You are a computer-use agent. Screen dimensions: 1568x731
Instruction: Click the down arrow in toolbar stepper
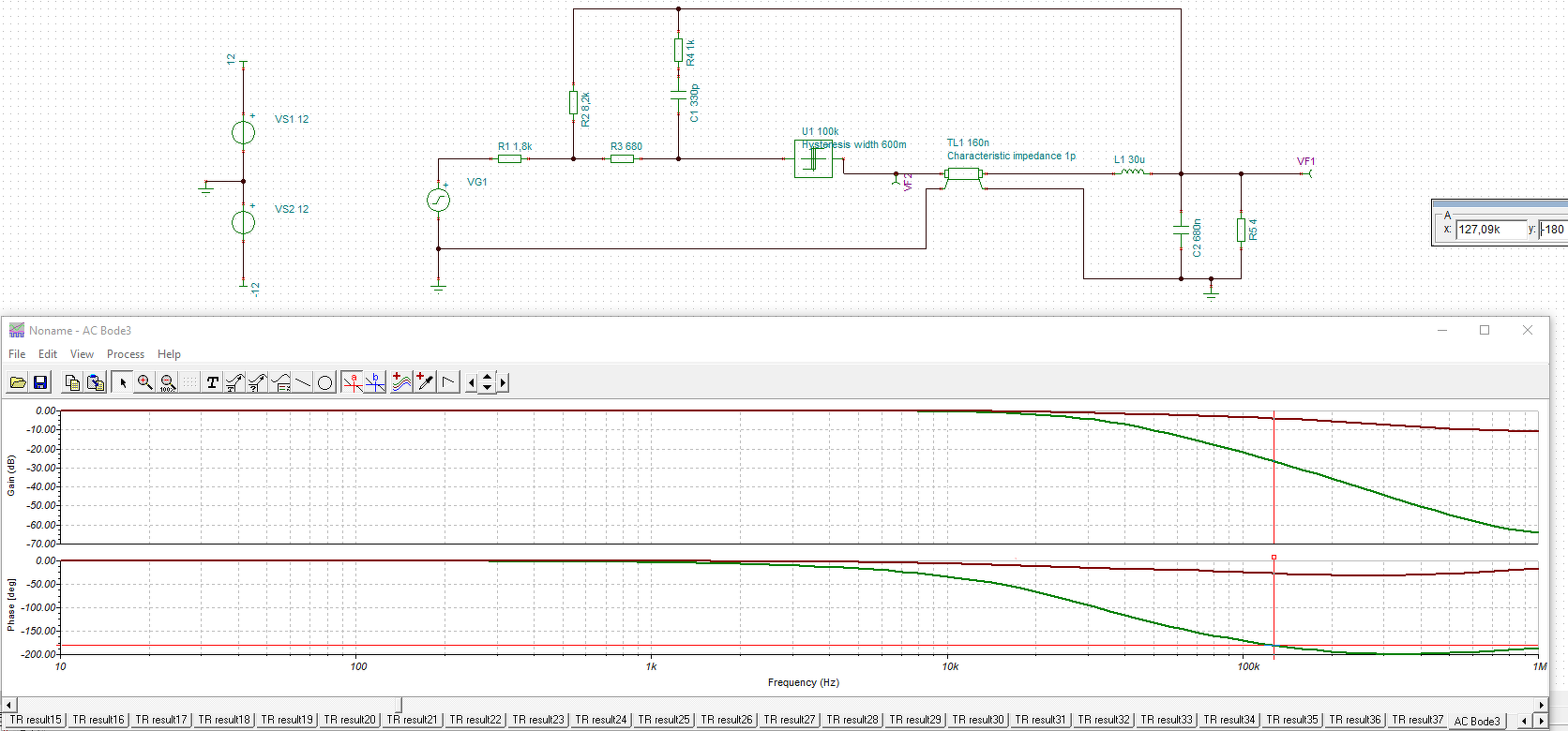(x=487, y=387)
